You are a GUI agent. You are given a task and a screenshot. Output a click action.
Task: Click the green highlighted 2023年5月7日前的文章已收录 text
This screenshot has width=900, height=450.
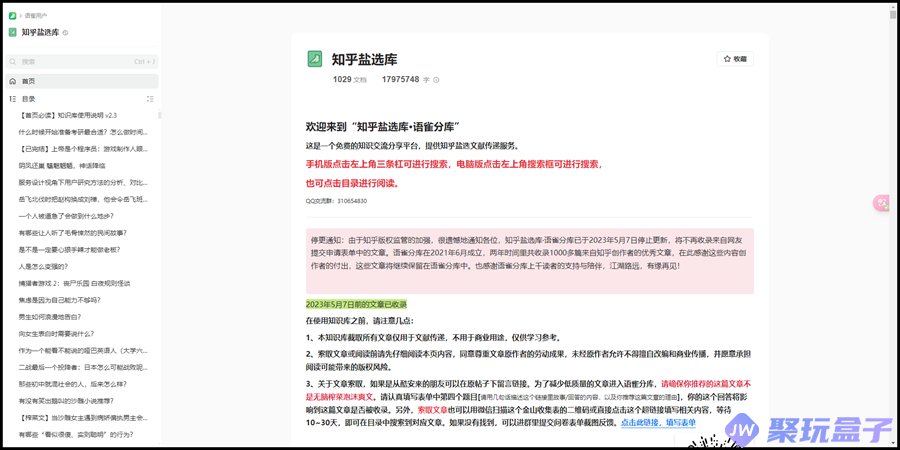coord(356,304)
